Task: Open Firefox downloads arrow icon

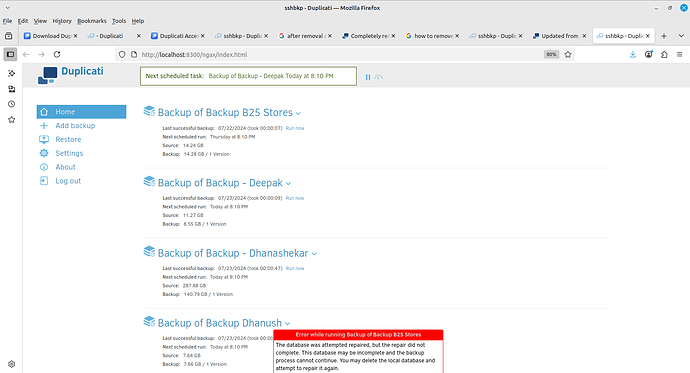Action: [x=633, y=55]
